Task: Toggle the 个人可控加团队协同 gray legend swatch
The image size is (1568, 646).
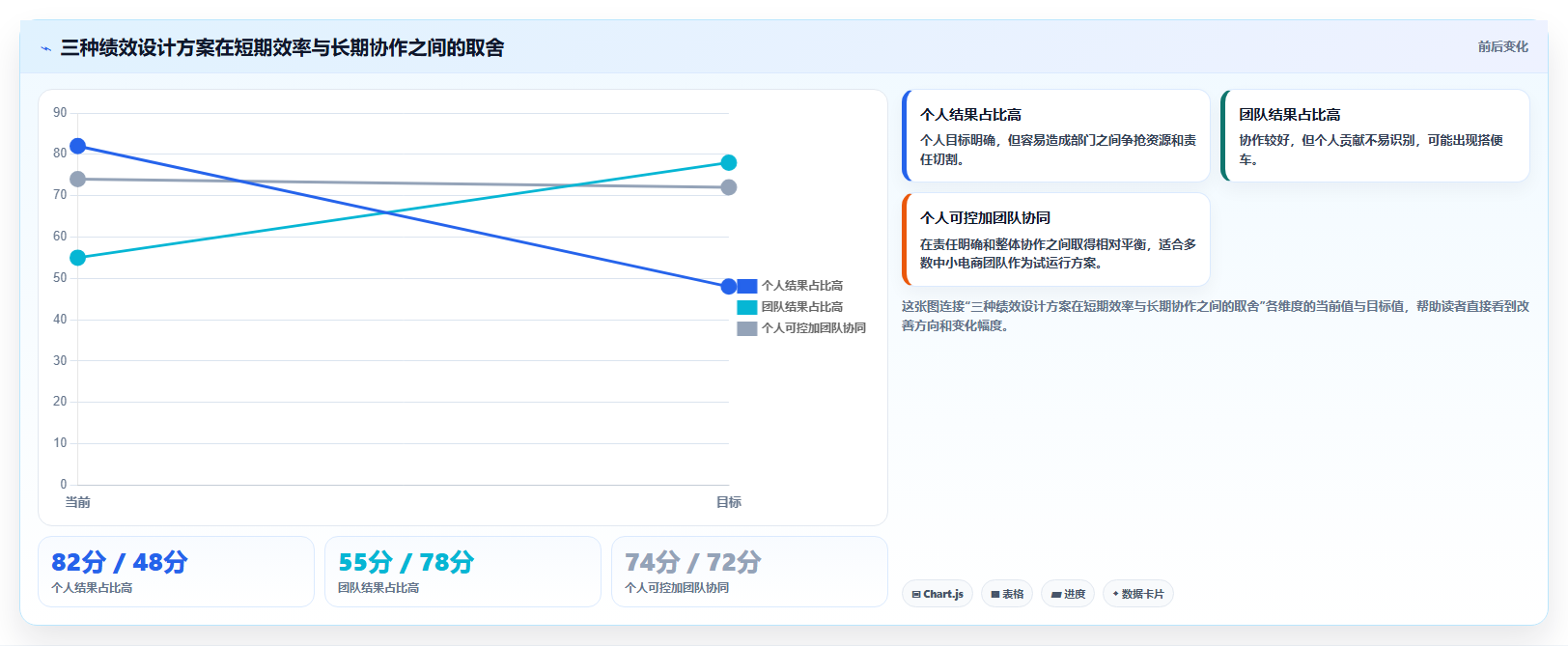Action: click(746, 328)
